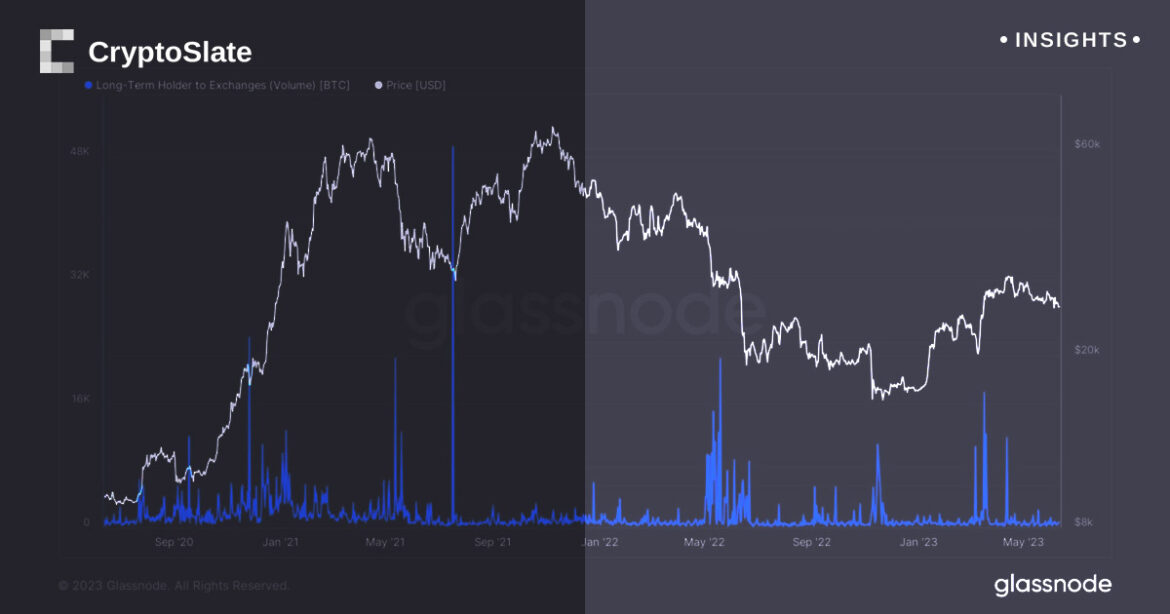Click the $20k price axis label
The height and width of the screenshot is (614, 1170).
(x=1086, y=350)
